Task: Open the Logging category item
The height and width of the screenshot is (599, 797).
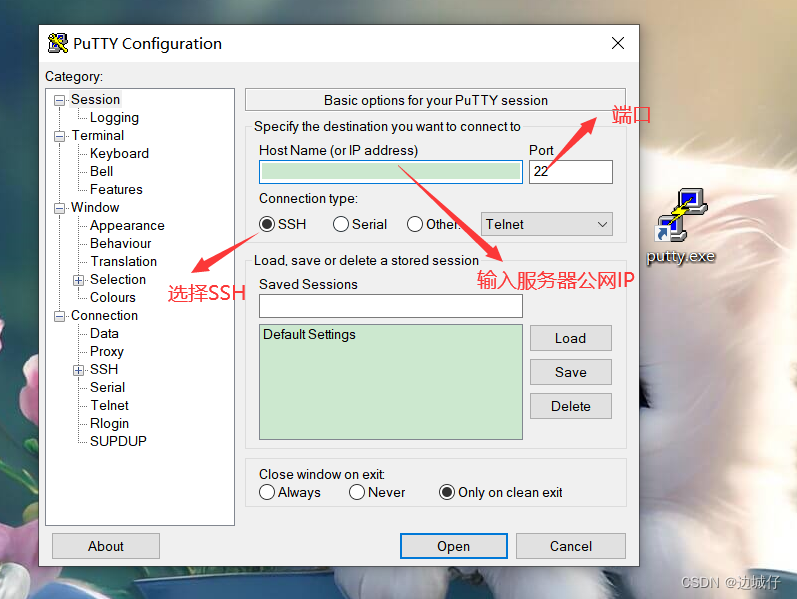Action: point(114,117)
